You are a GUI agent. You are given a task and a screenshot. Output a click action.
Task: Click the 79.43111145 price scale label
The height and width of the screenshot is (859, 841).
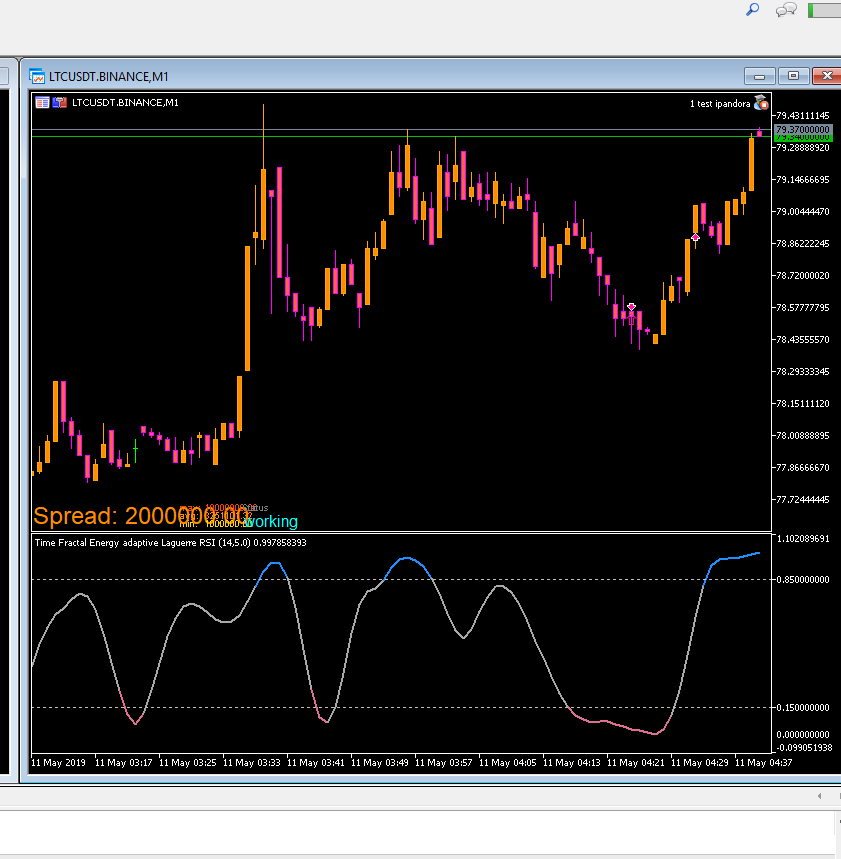(803, 116)
